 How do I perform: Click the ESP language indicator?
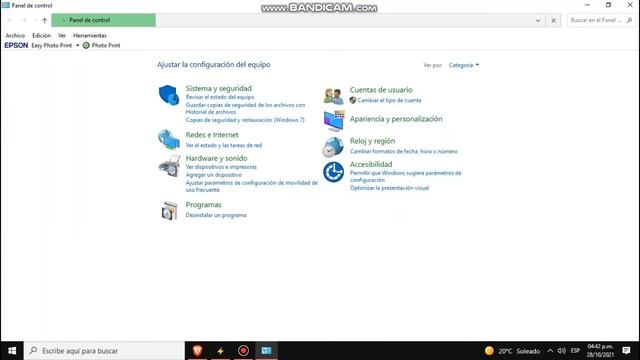click(x=576, y=351)
